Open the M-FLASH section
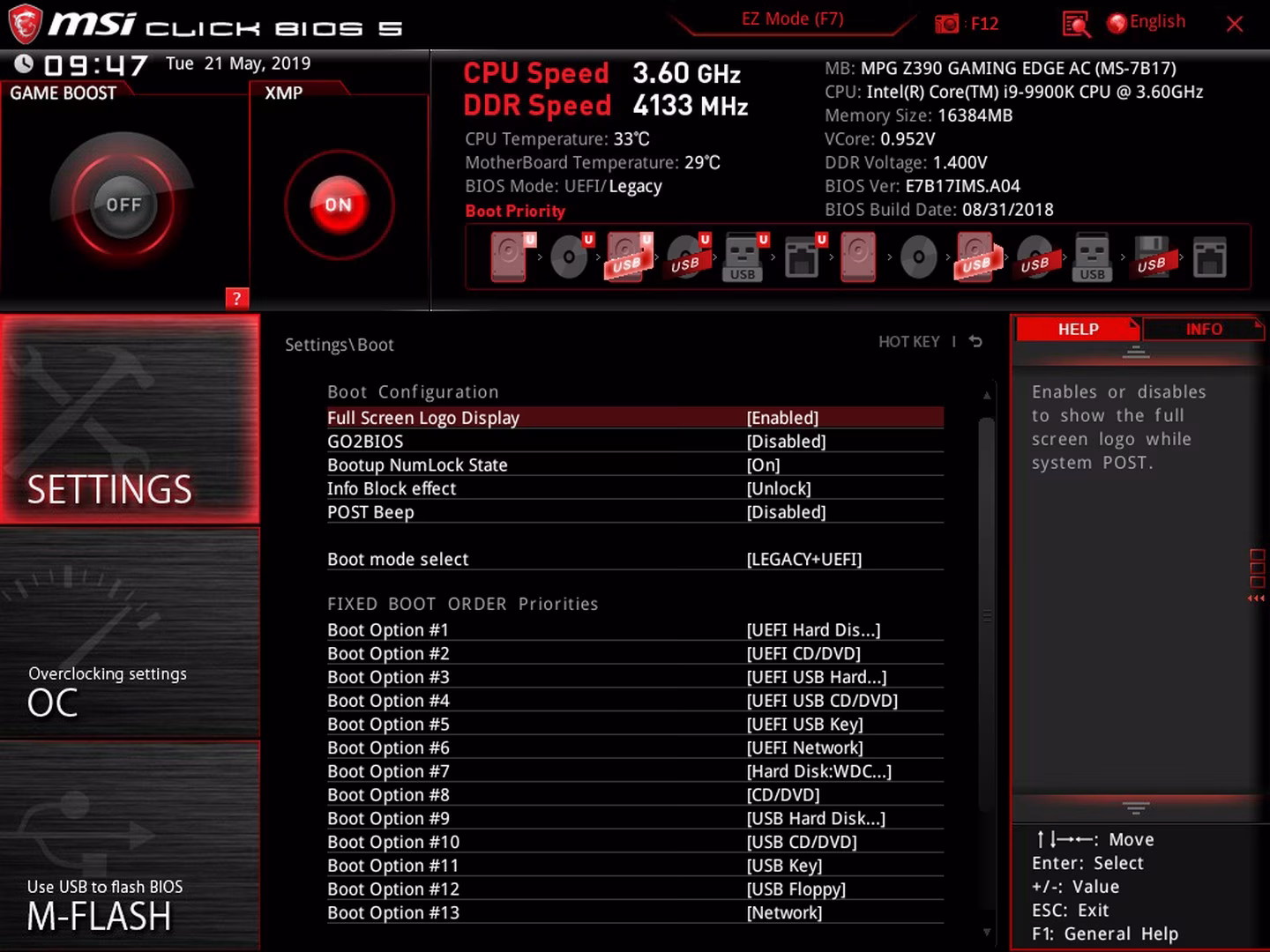Screen dimensions: 1270x952 pyautogui.click(x=130, y=845)
